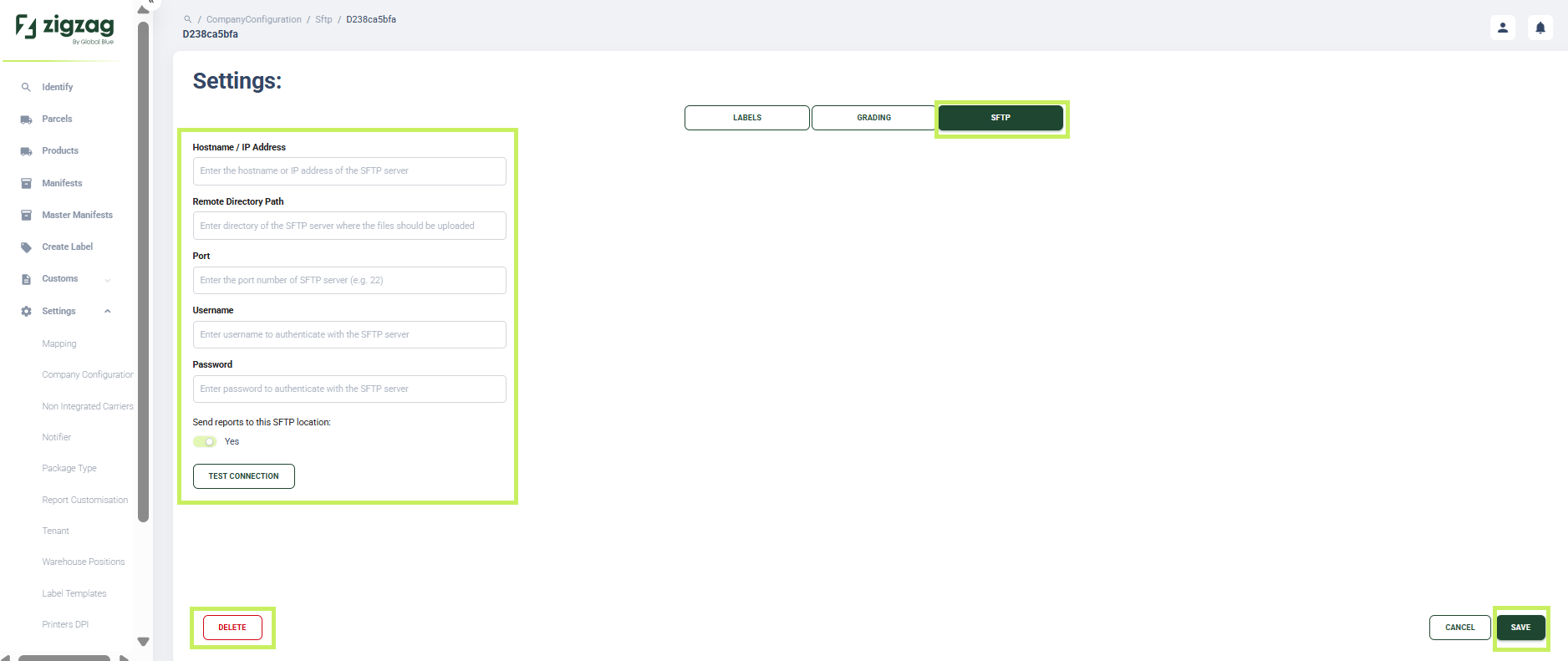Open Printers DPI menu item
1568x661 pixels.
[x=65, y=624]
